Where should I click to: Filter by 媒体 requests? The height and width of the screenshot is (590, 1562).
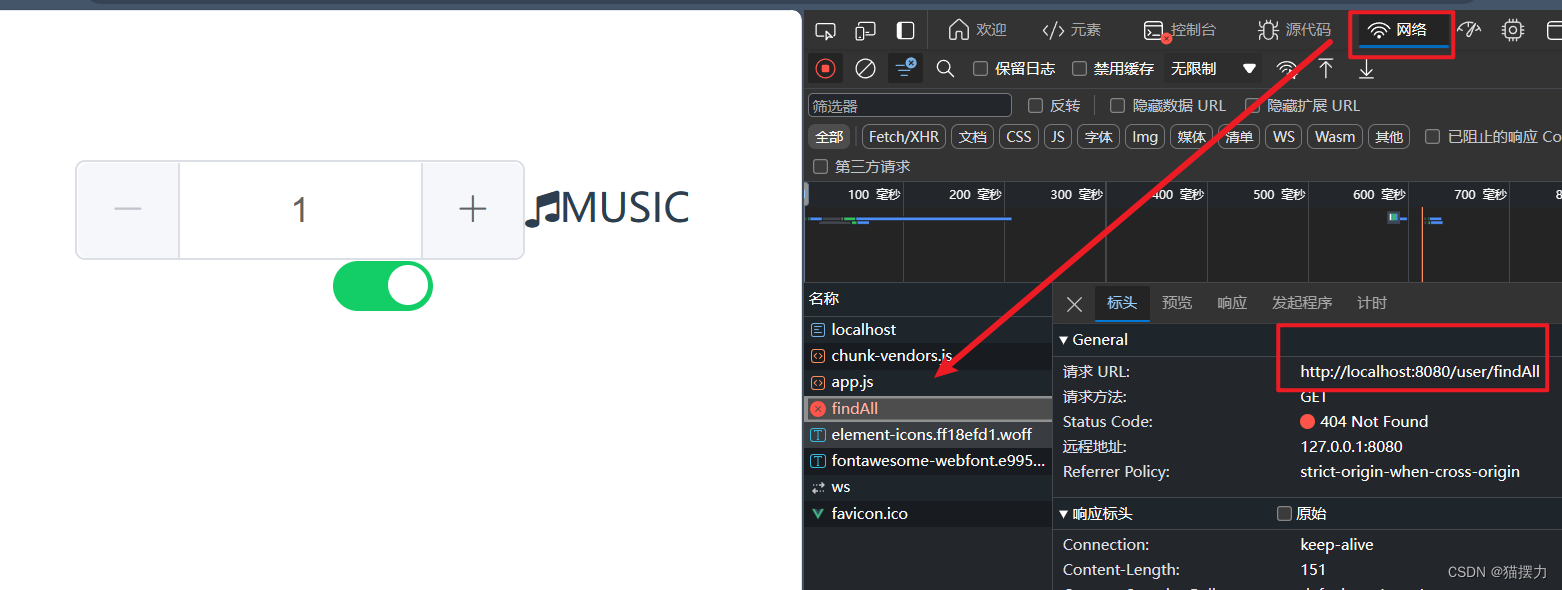(x=1191, y=137)
